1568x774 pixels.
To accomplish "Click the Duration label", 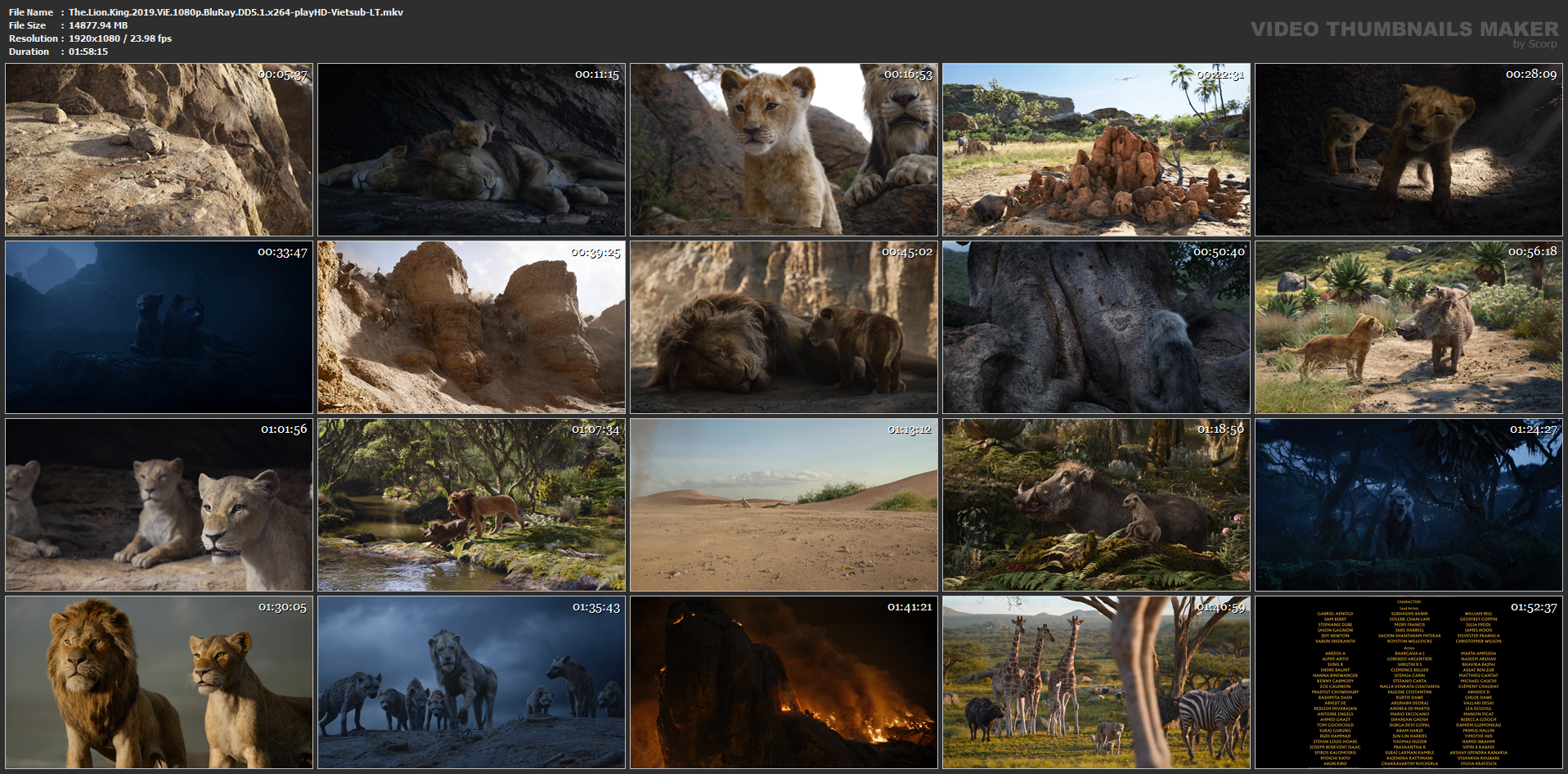I will click(x=29, y=52).
